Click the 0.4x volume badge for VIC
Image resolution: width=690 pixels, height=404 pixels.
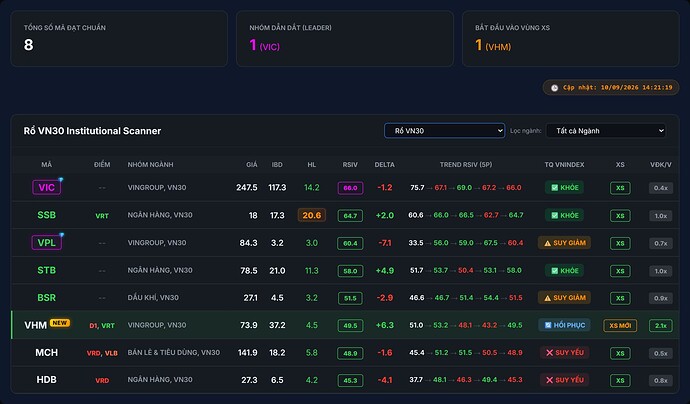tap(661, 188)
